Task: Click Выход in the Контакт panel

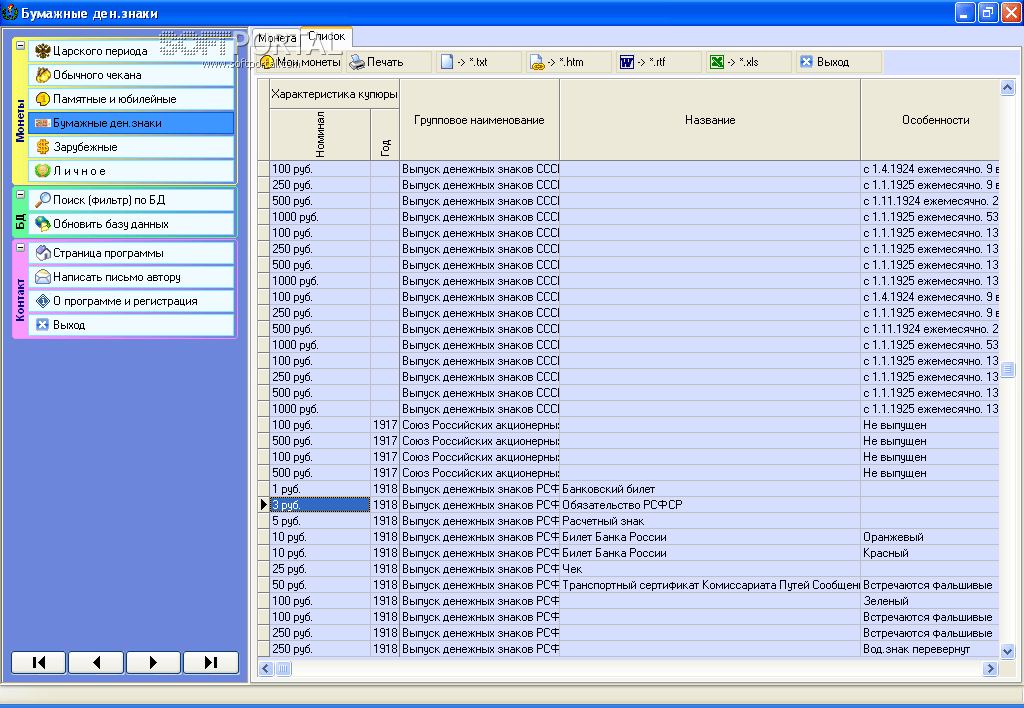Action: (131, 325)
